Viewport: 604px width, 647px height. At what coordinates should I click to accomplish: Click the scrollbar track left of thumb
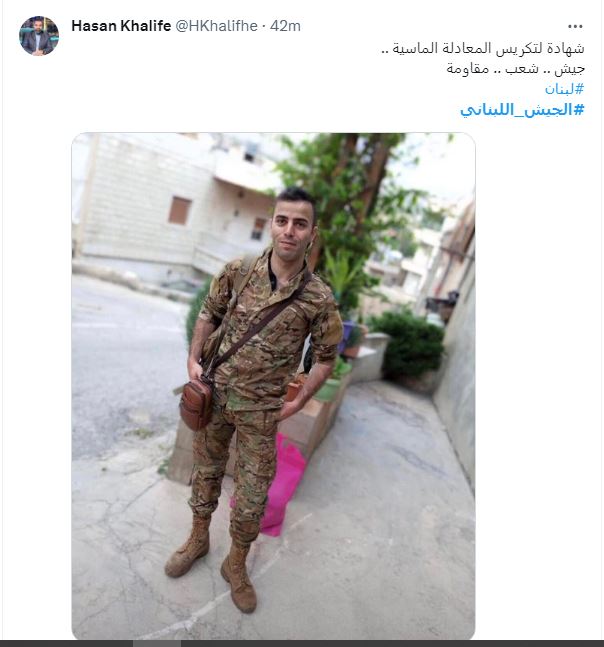pos(66,644)
